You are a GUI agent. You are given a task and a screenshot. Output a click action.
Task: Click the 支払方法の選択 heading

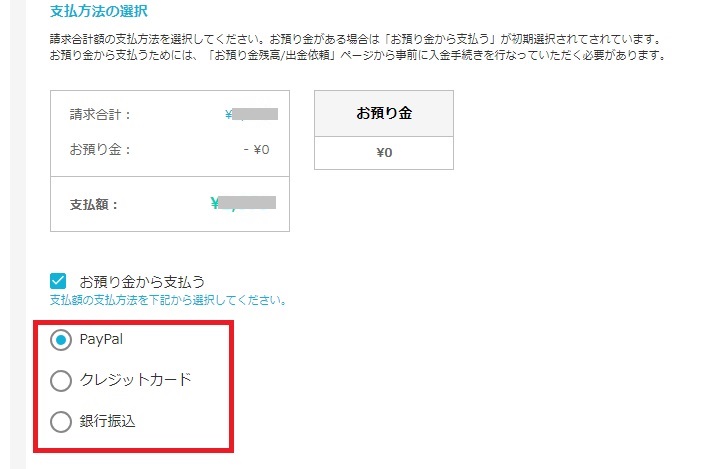click(98, 11)
